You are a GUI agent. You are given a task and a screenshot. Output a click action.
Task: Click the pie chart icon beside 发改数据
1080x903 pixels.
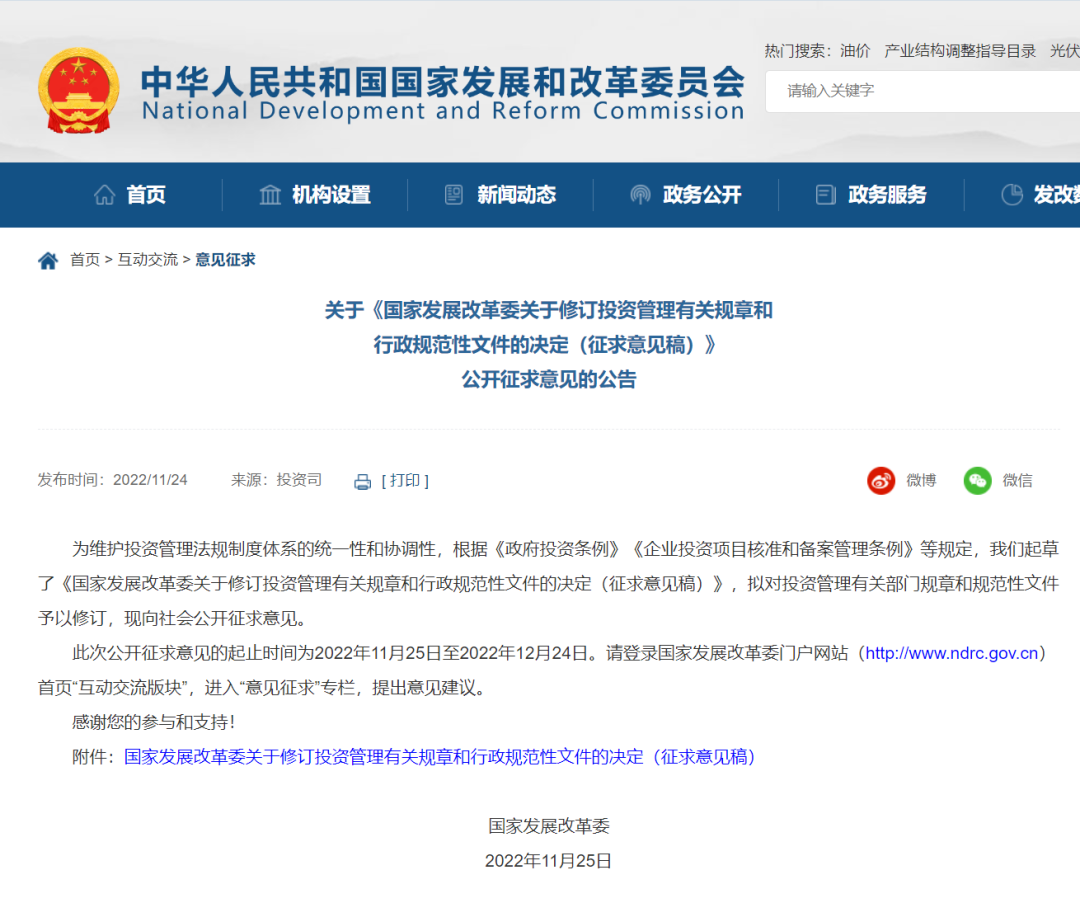[1011, 195]
